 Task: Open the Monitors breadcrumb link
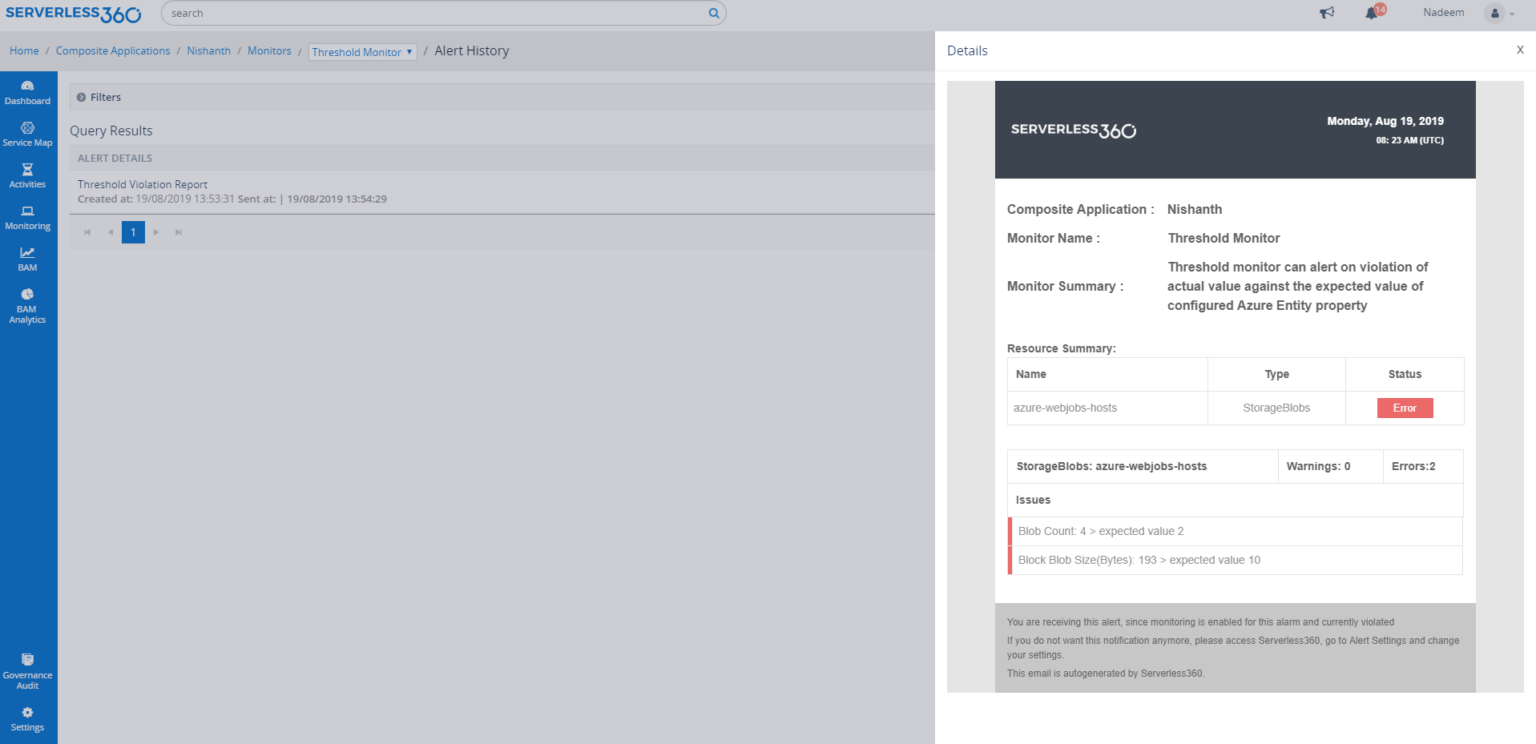pos(269,50)
